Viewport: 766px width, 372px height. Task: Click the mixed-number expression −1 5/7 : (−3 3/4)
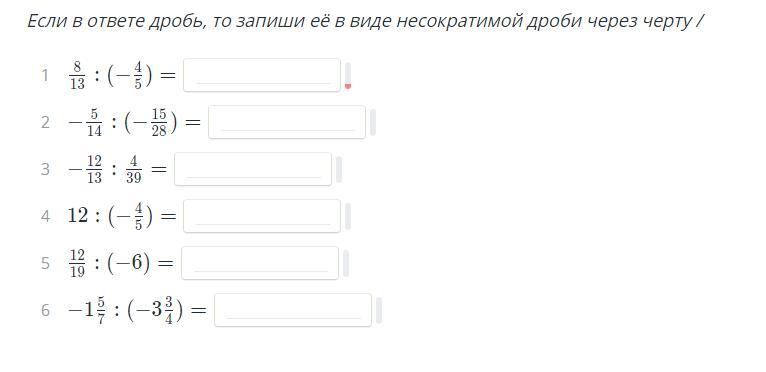[x=137, y=310]
